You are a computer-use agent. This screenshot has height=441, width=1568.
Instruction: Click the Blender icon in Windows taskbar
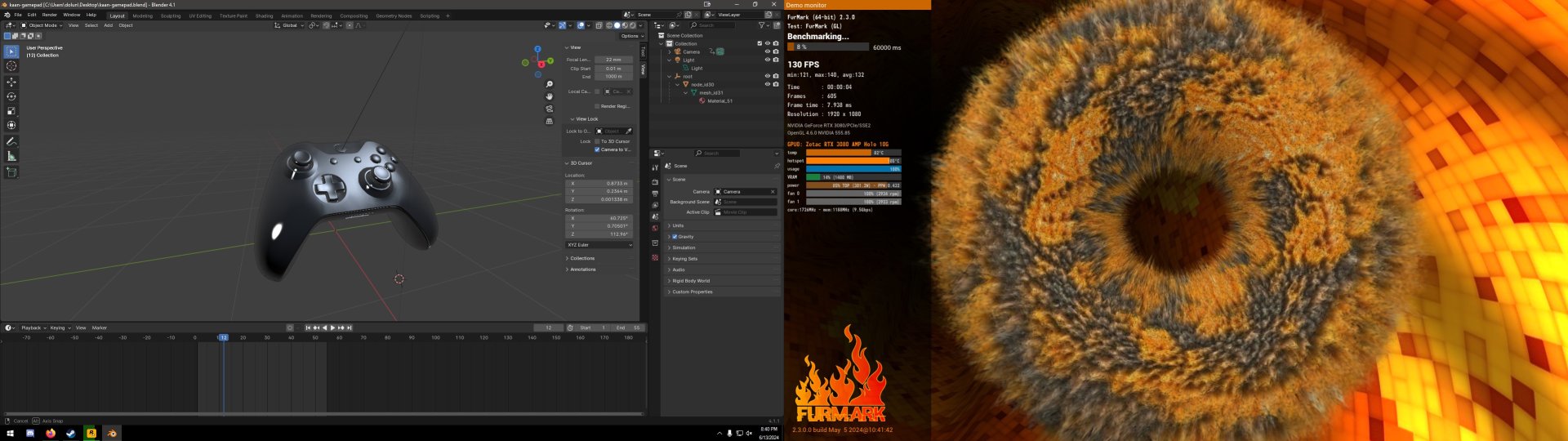[x=112, y=433]
